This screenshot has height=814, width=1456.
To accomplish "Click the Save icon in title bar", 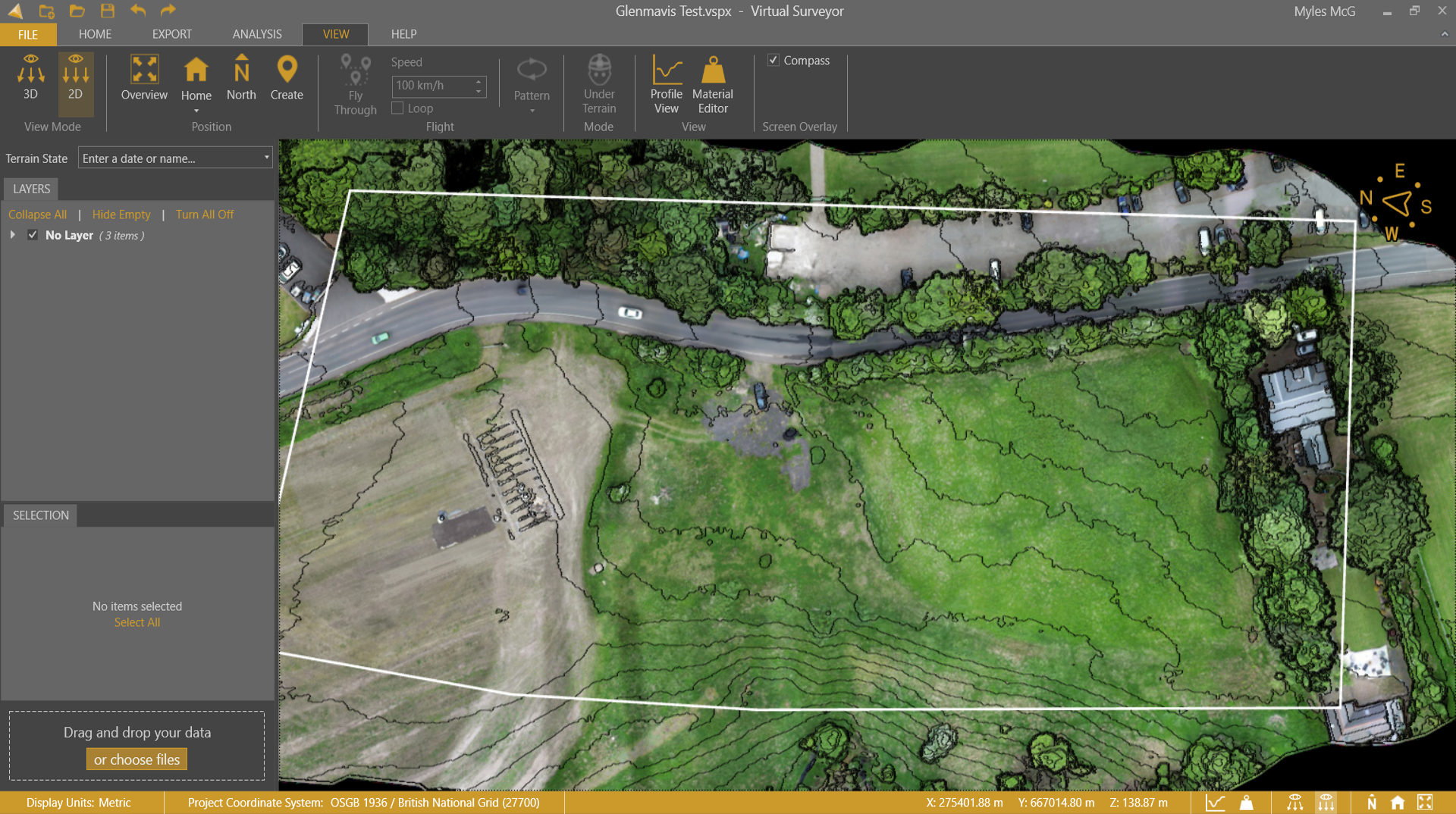I will [x=108, y=11].
